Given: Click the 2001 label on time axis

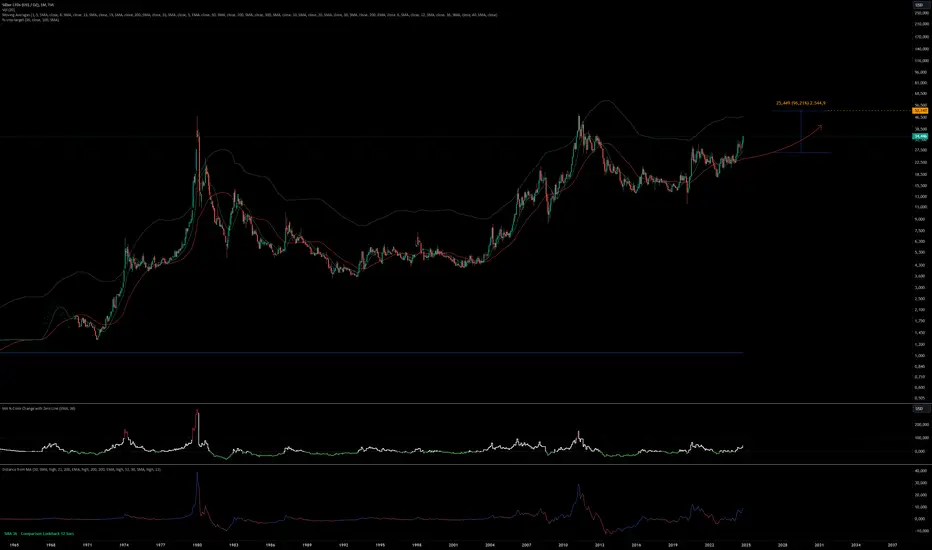Looking at the screenshot, I should coord(454,545).
